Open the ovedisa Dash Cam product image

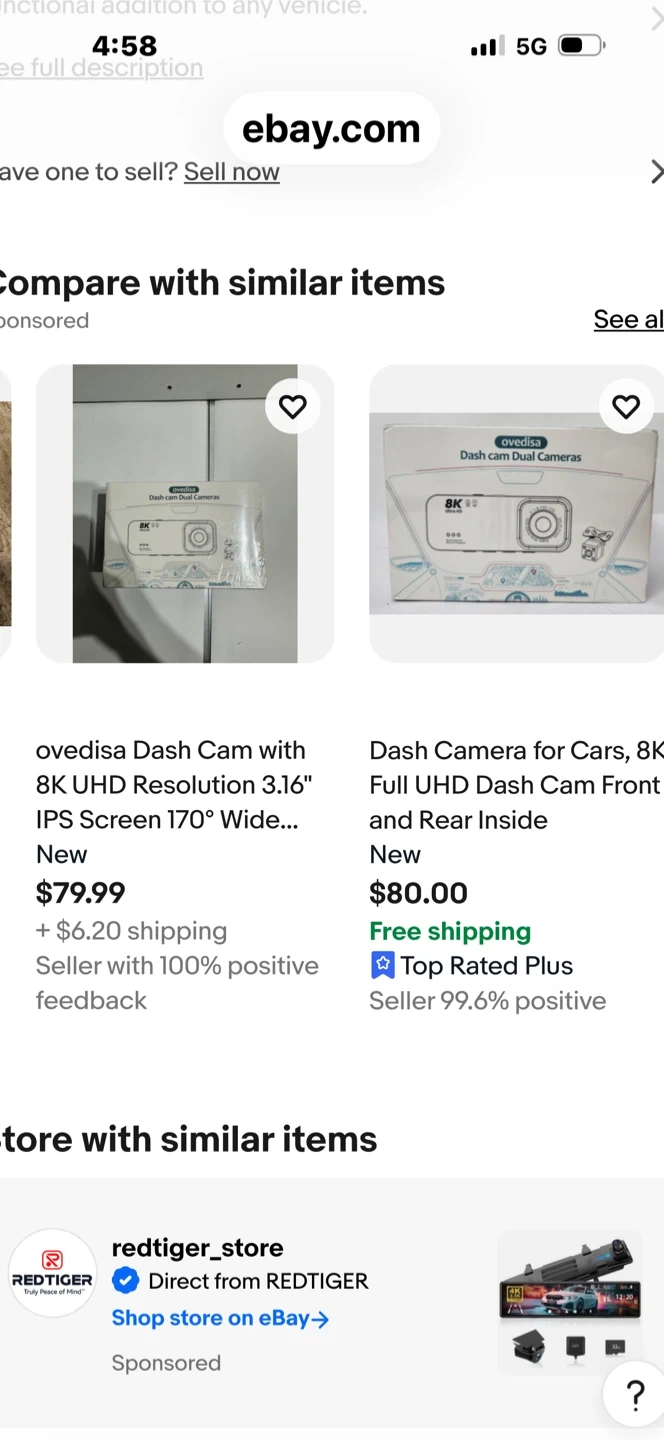coord(185,513)
